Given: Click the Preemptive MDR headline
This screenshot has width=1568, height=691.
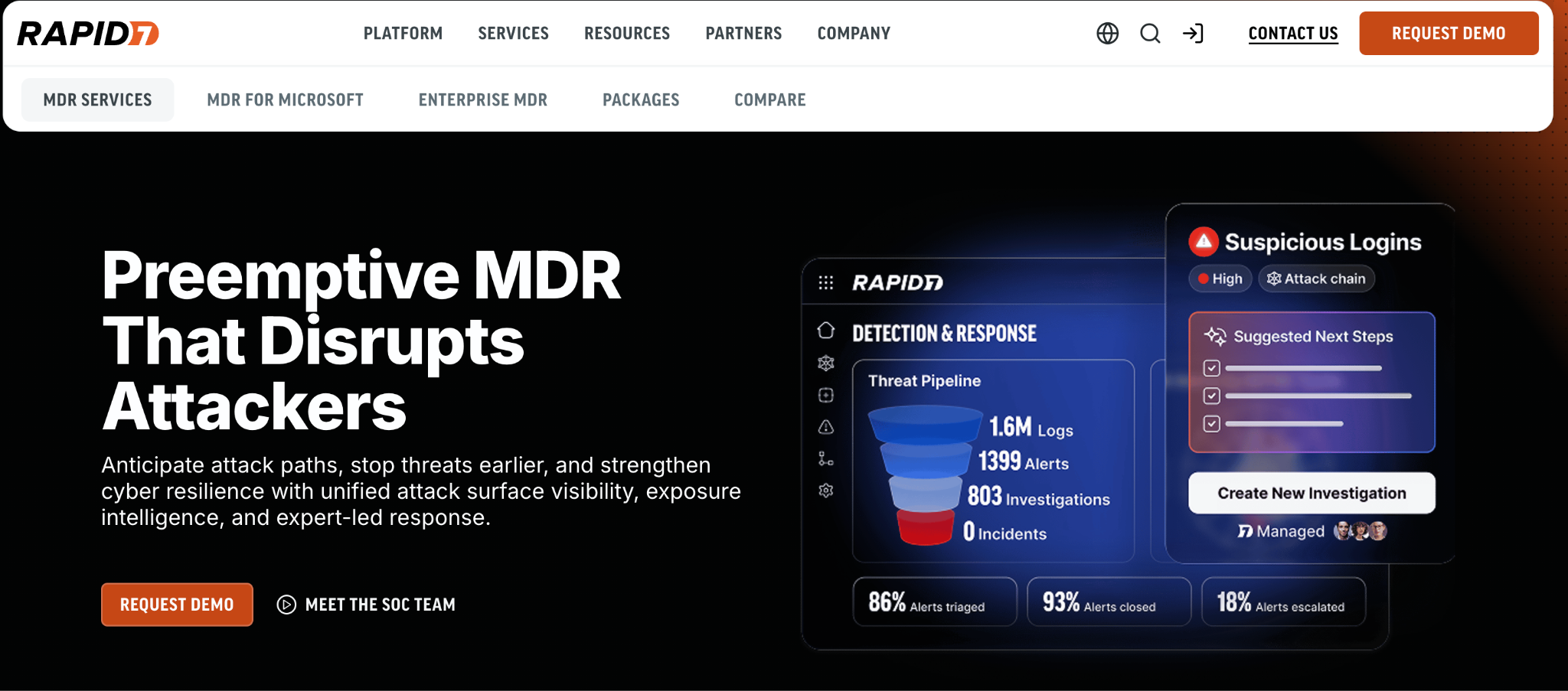Looking at the screenshot, I should coord(361,341).
